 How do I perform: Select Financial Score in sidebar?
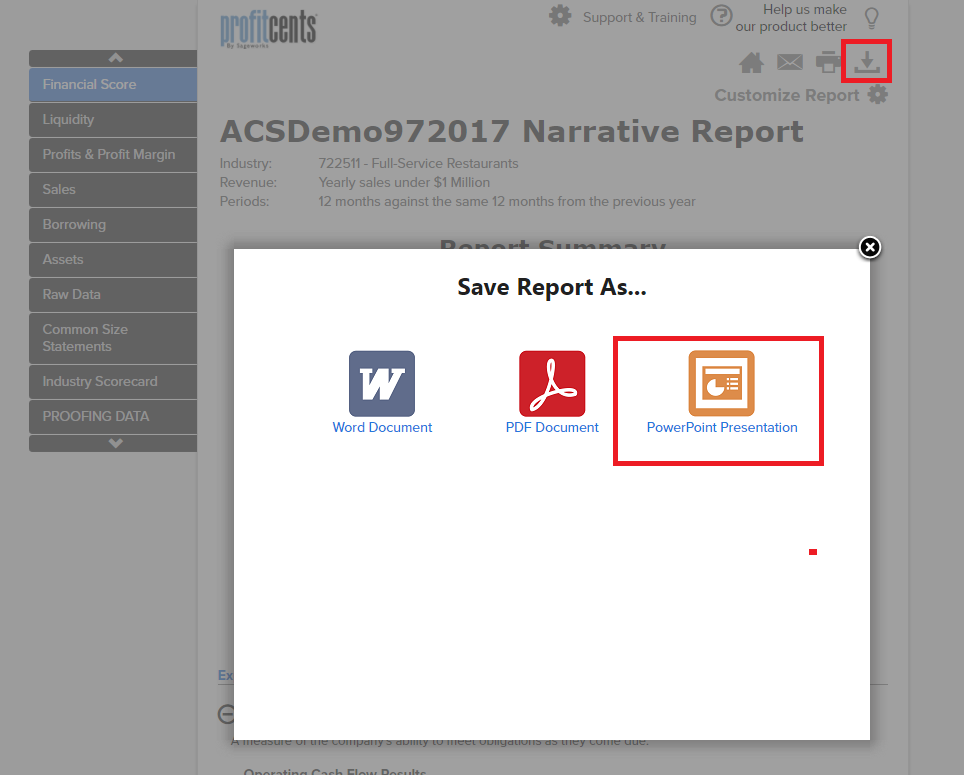pyautogui.click(x=113, y=85)
